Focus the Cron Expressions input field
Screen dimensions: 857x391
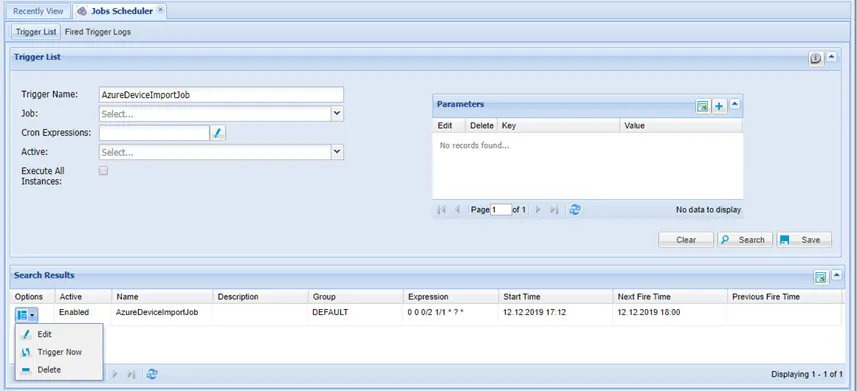[154, 133]
